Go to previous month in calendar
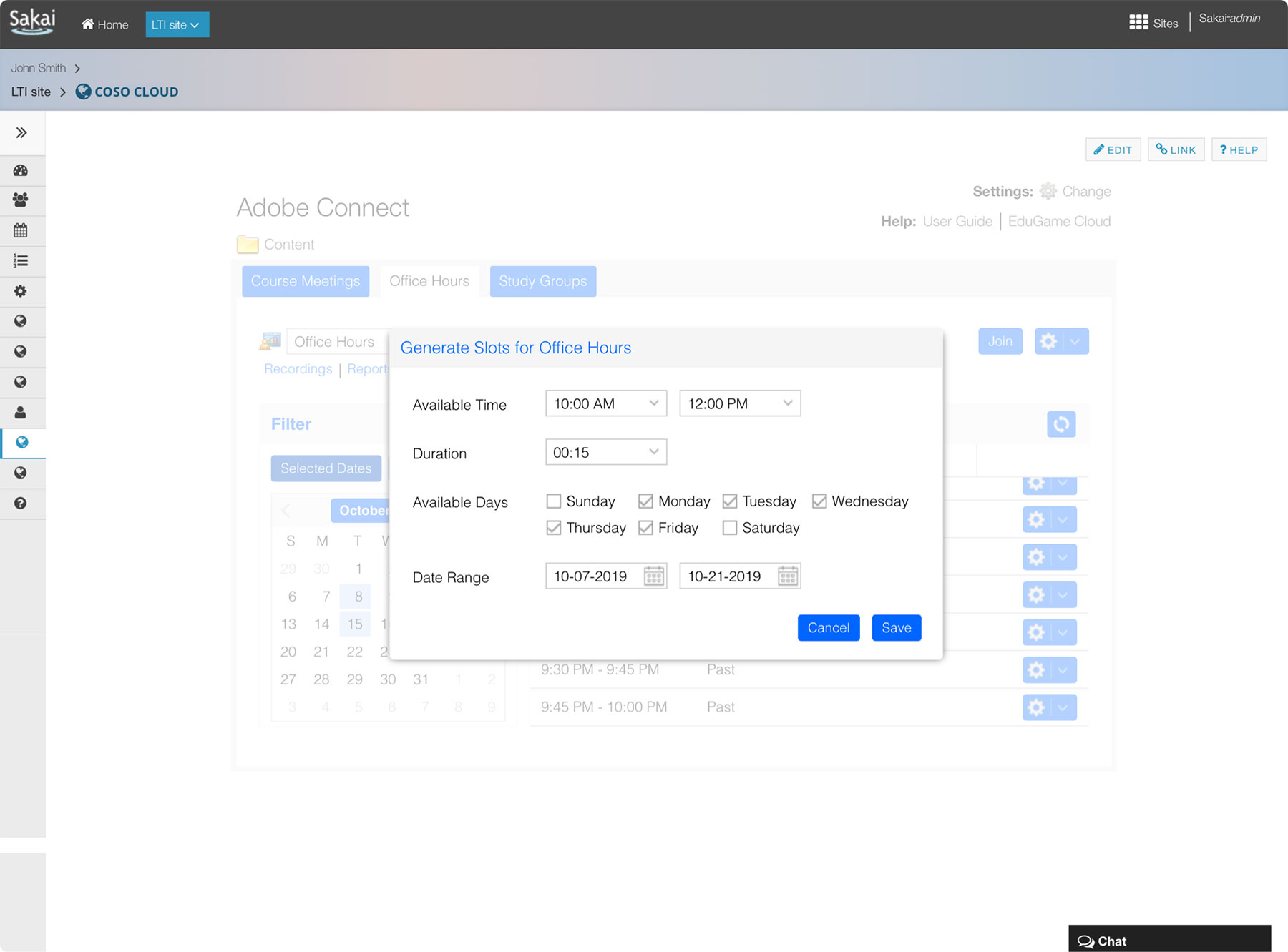This screenshot has width=1288, height=952. 286,510
